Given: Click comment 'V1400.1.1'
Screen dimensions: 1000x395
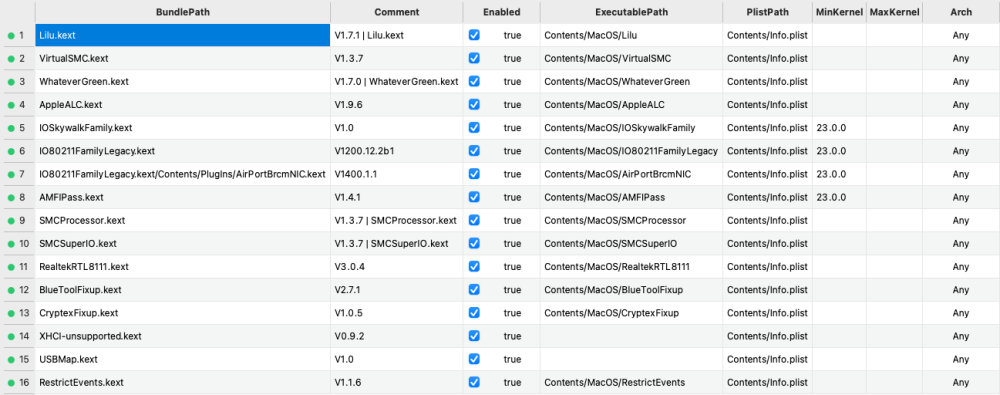Looking at the screenshot, I should click(x=357, y=174).
